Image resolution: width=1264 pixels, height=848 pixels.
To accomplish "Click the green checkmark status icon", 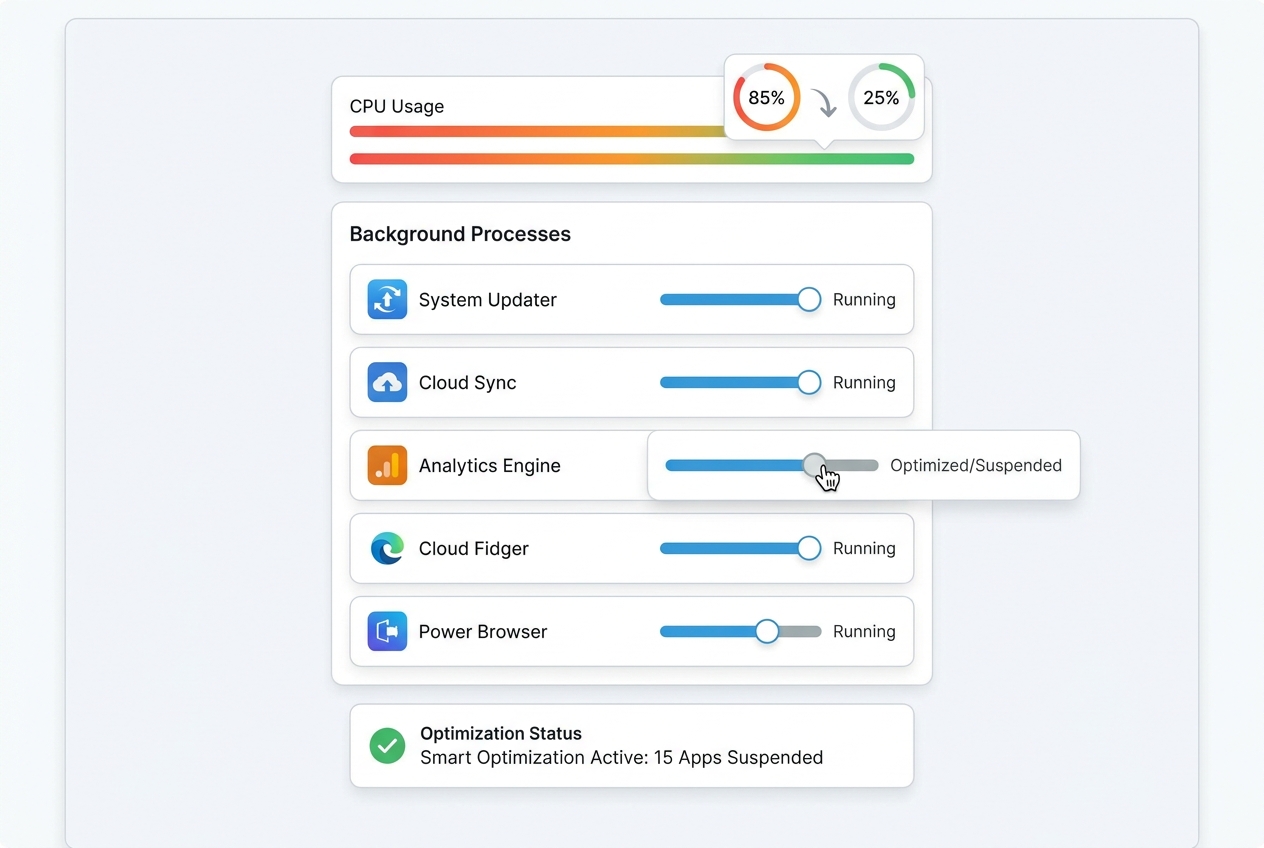I will [388, 745].
